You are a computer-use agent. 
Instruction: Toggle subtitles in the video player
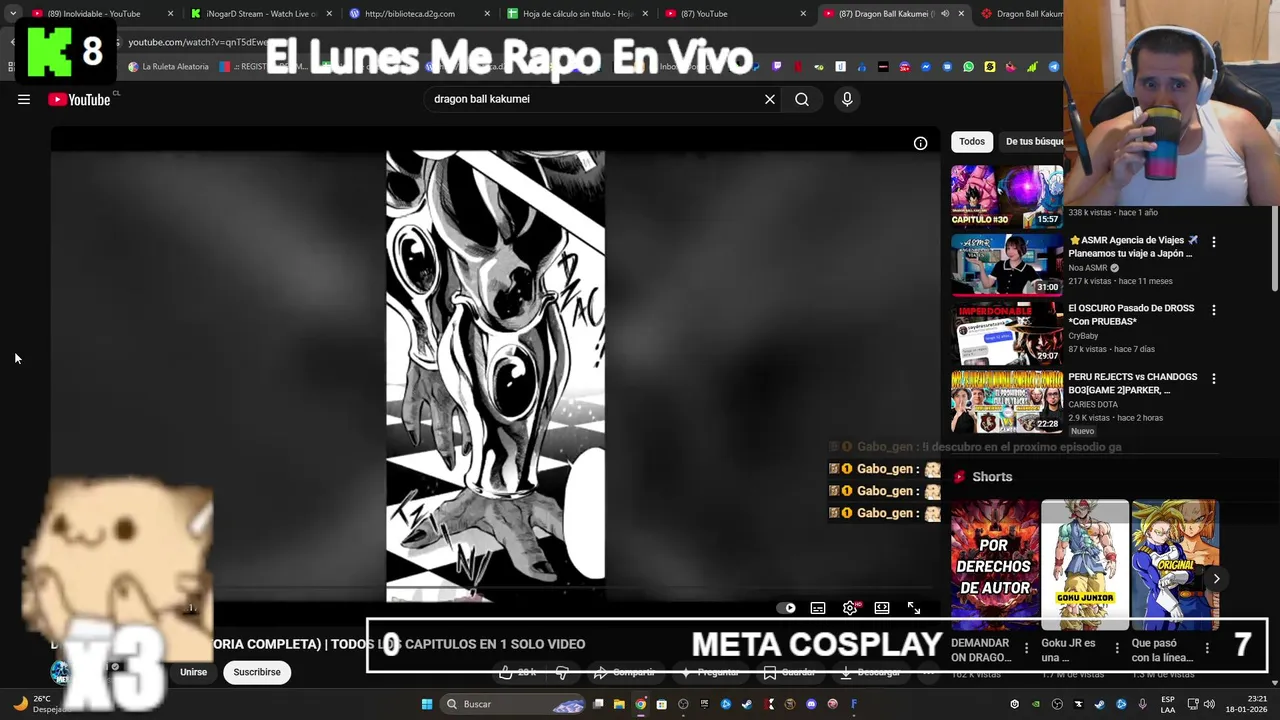point(818,608)
